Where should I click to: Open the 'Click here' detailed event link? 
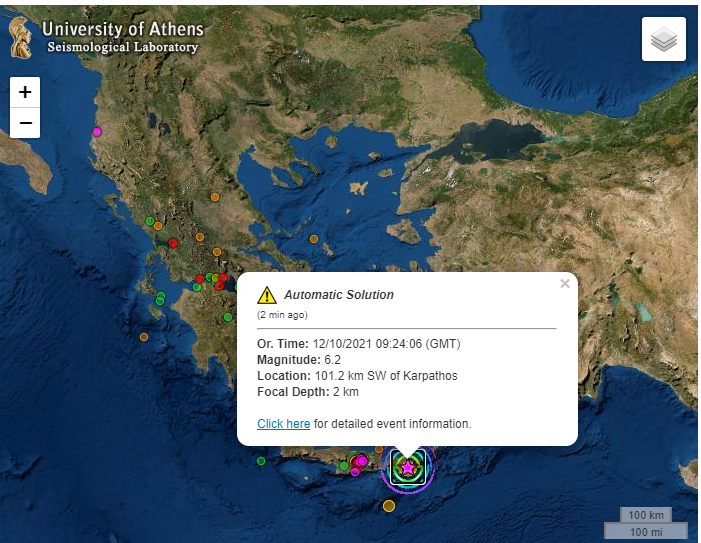point(283,424)
